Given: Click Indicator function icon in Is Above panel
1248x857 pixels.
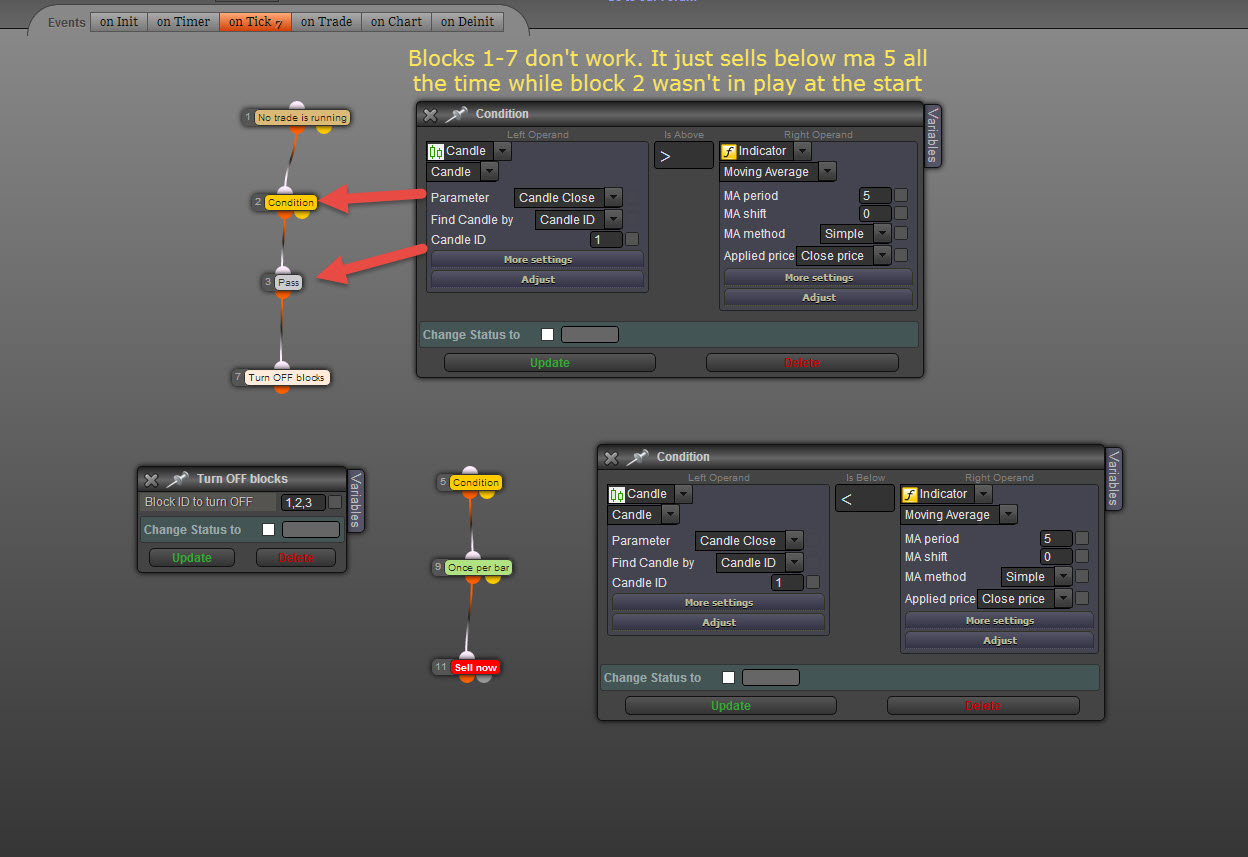Looking at the screenshot, I should pyautogui.click(x=729, y=151).
